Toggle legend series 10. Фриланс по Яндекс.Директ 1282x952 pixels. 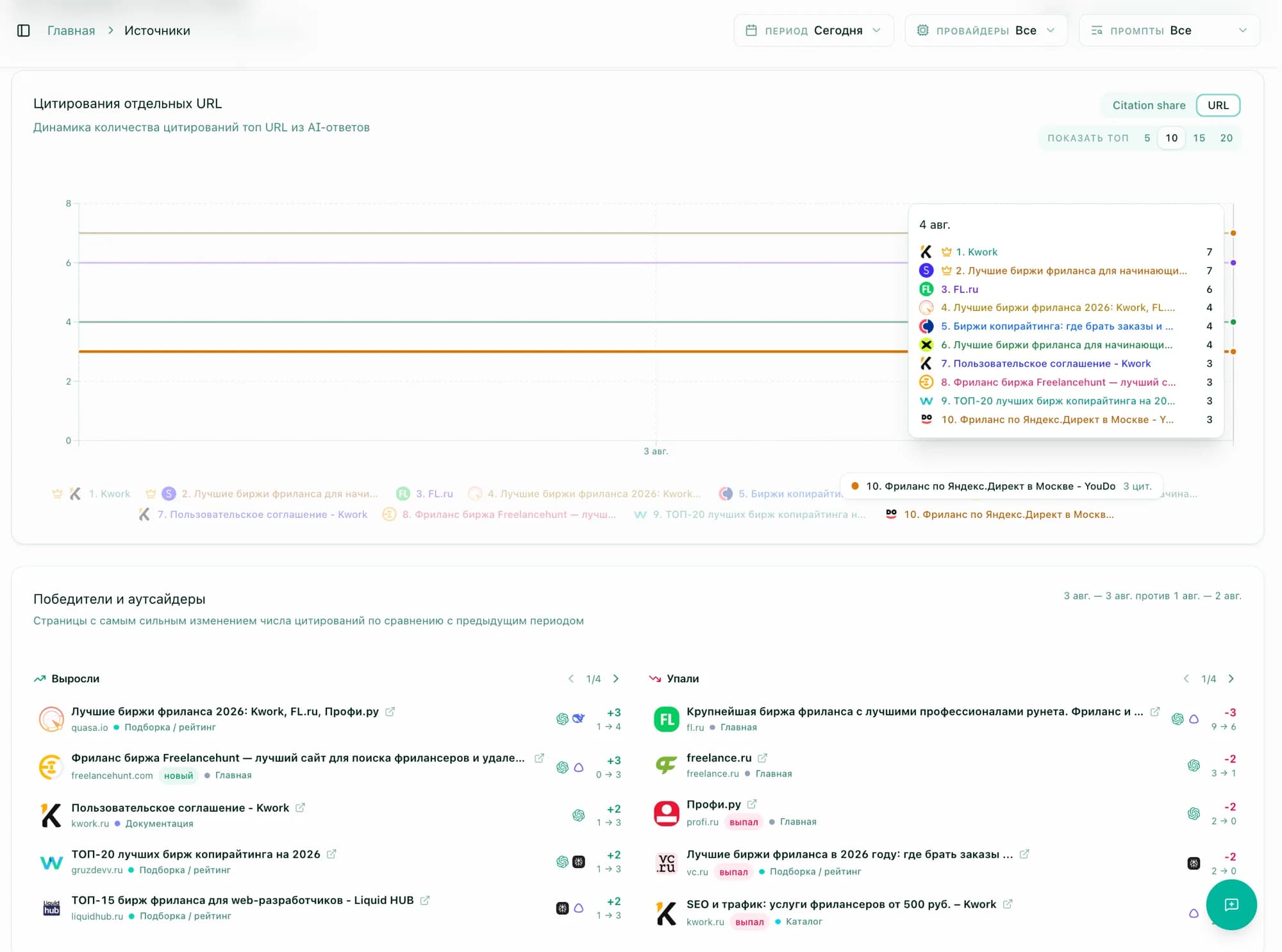tap(999, 514)
